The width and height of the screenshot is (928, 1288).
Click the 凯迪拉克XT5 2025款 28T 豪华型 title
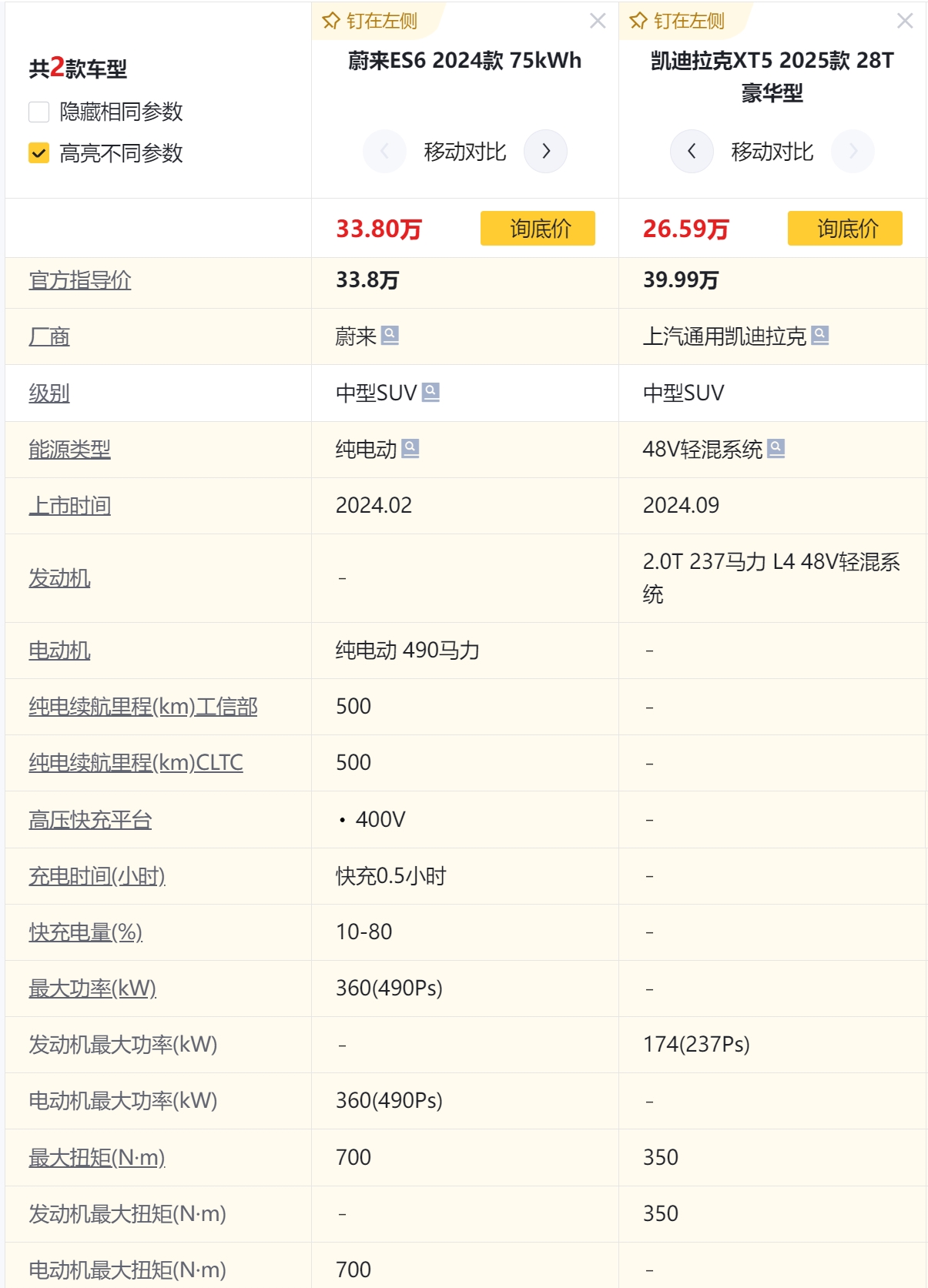click(x=772, y=77)
